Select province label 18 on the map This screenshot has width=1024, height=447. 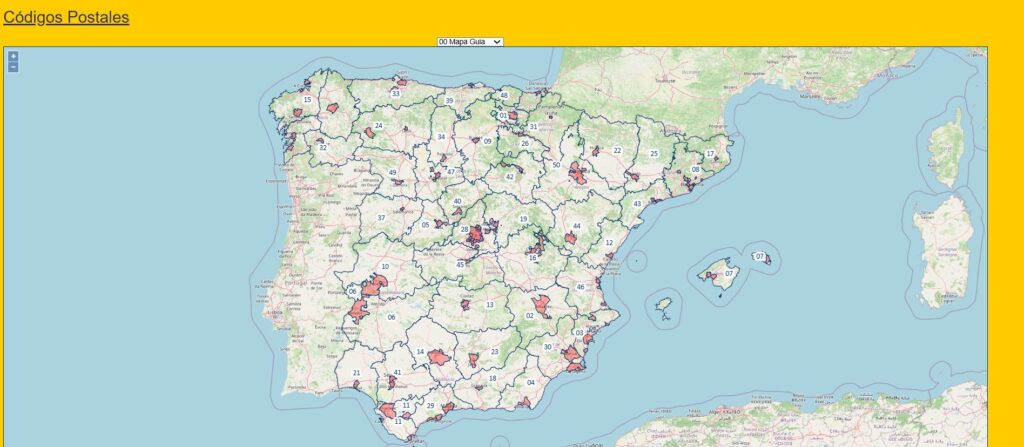click(492, 378)
